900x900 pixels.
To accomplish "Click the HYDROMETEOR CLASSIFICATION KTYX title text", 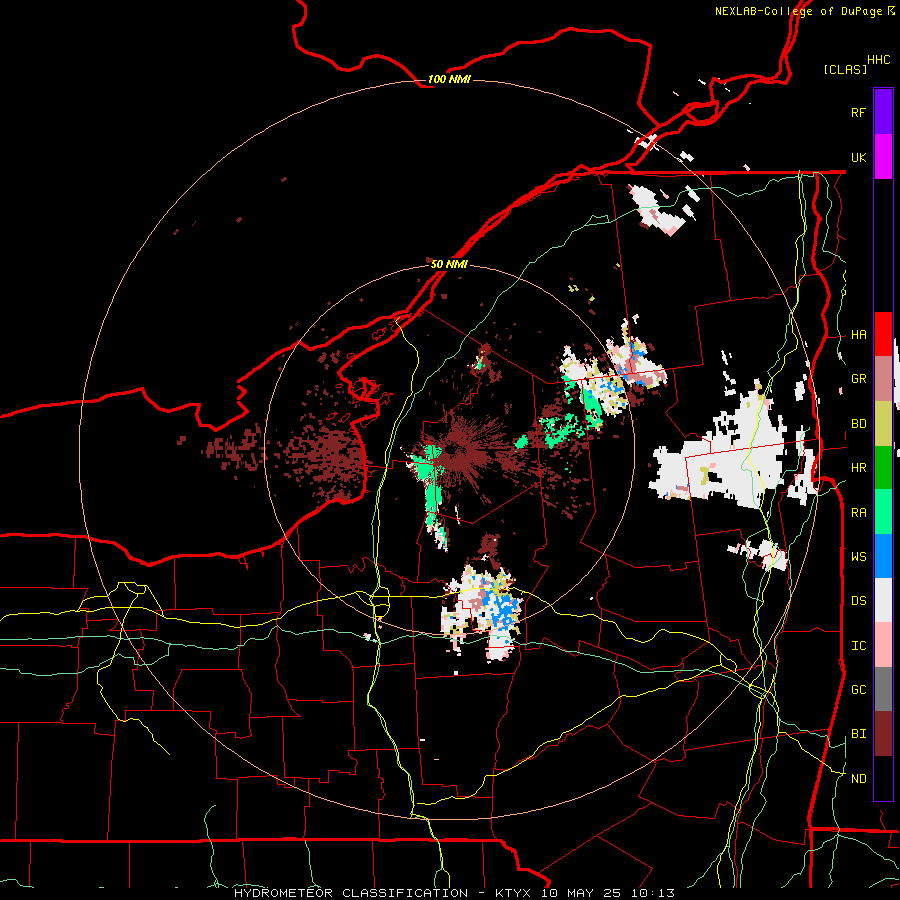I will point(454,893).
